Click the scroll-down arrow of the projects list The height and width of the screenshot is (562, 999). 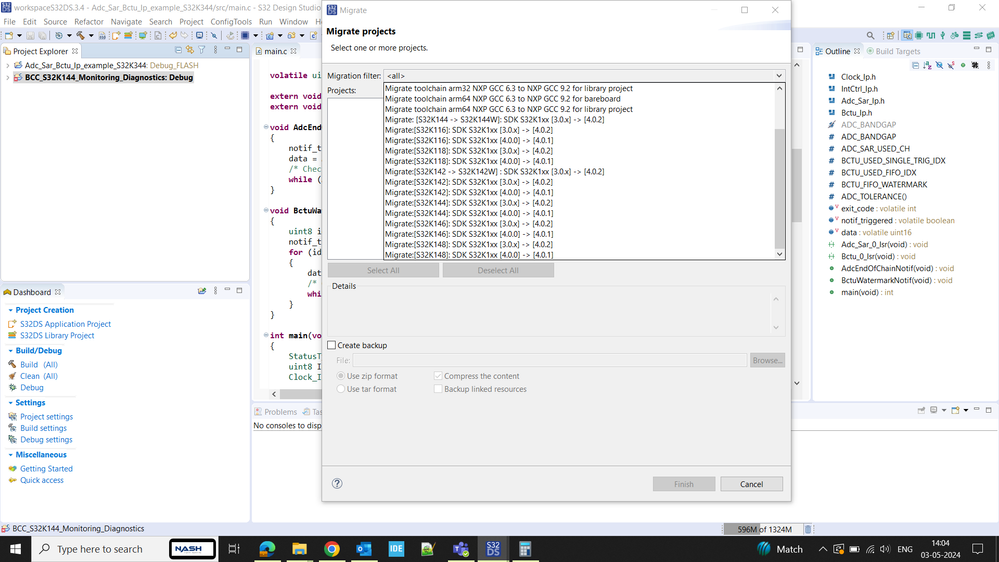pos(779,254)
